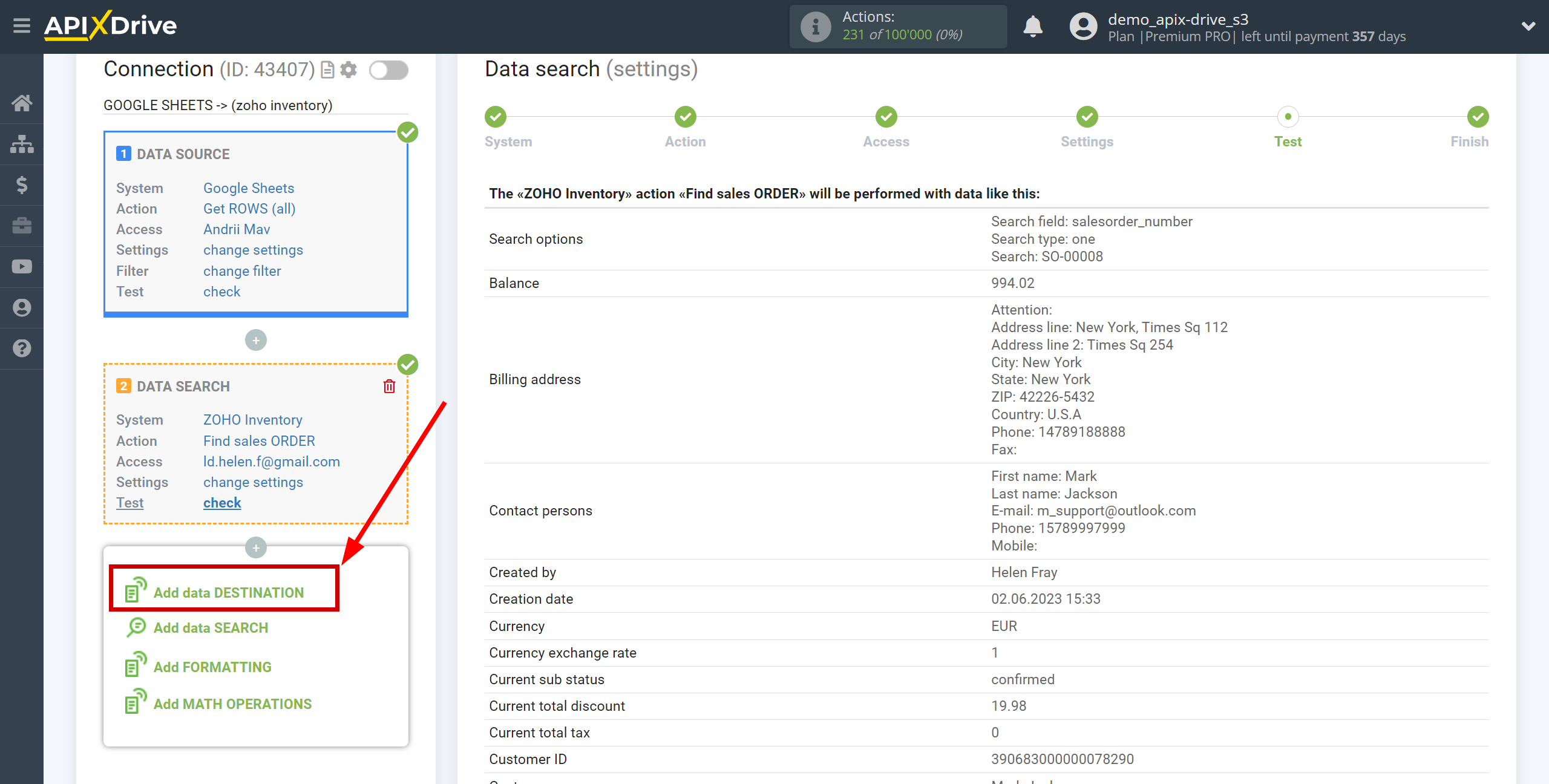The width and height of the screenshot is (1549, 784).
Task: Open the connection settings gear
Action: tap(349, 70)
